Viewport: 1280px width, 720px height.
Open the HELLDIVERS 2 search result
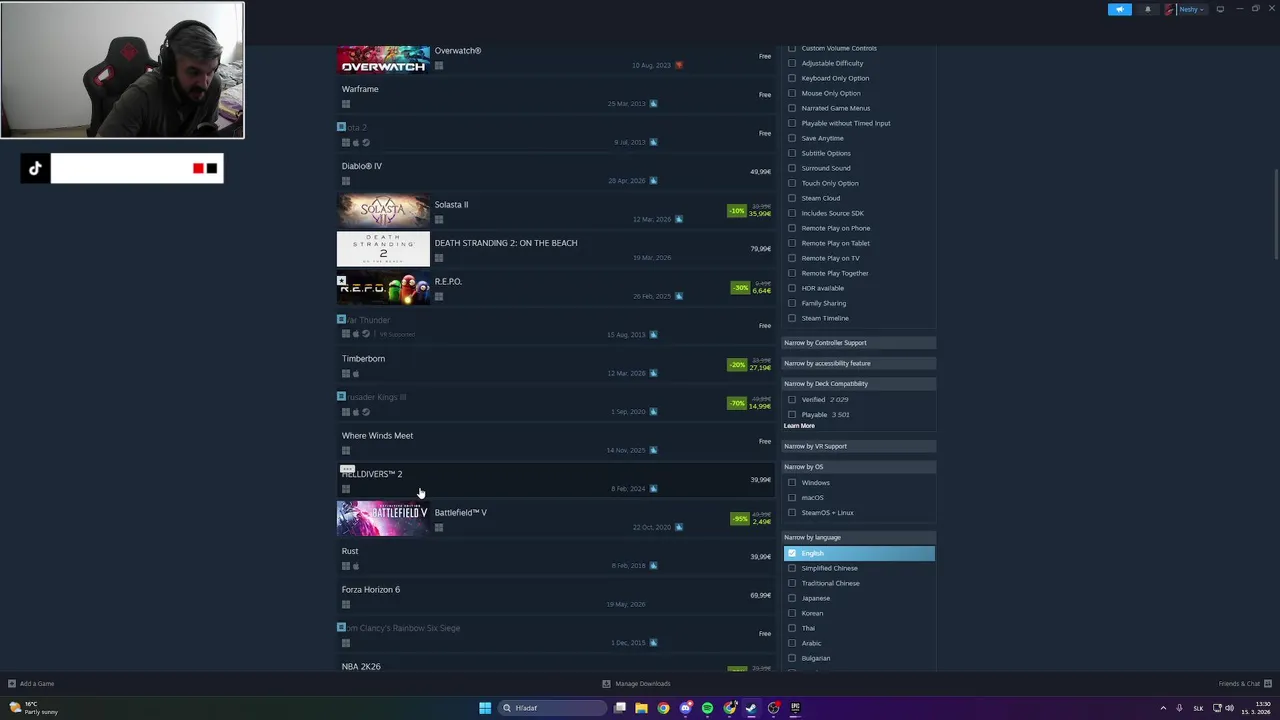coord(555,480)
